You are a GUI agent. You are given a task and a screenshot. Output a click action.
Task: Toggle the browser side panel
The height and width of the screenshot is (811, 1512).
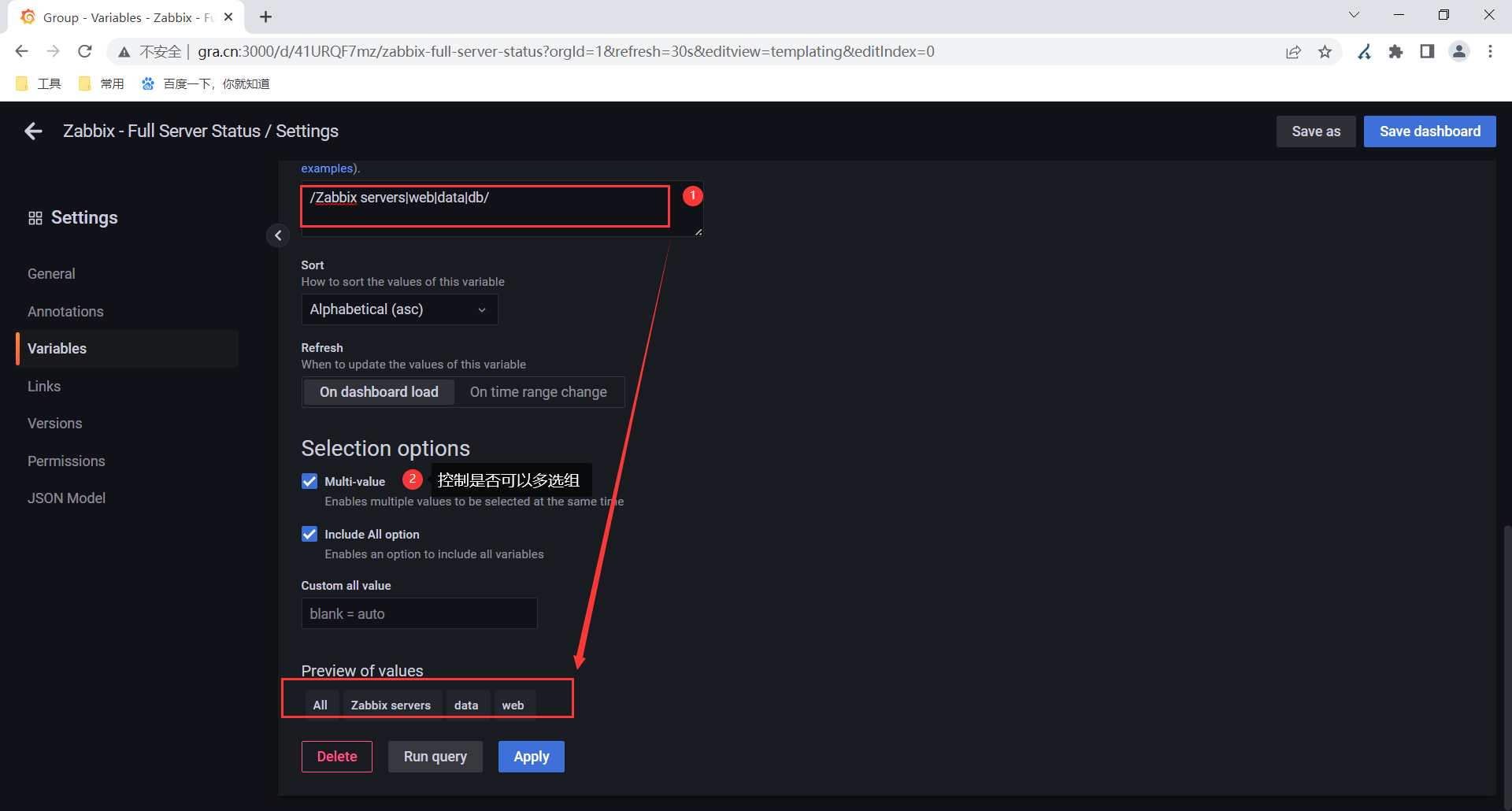[1427, 52]
